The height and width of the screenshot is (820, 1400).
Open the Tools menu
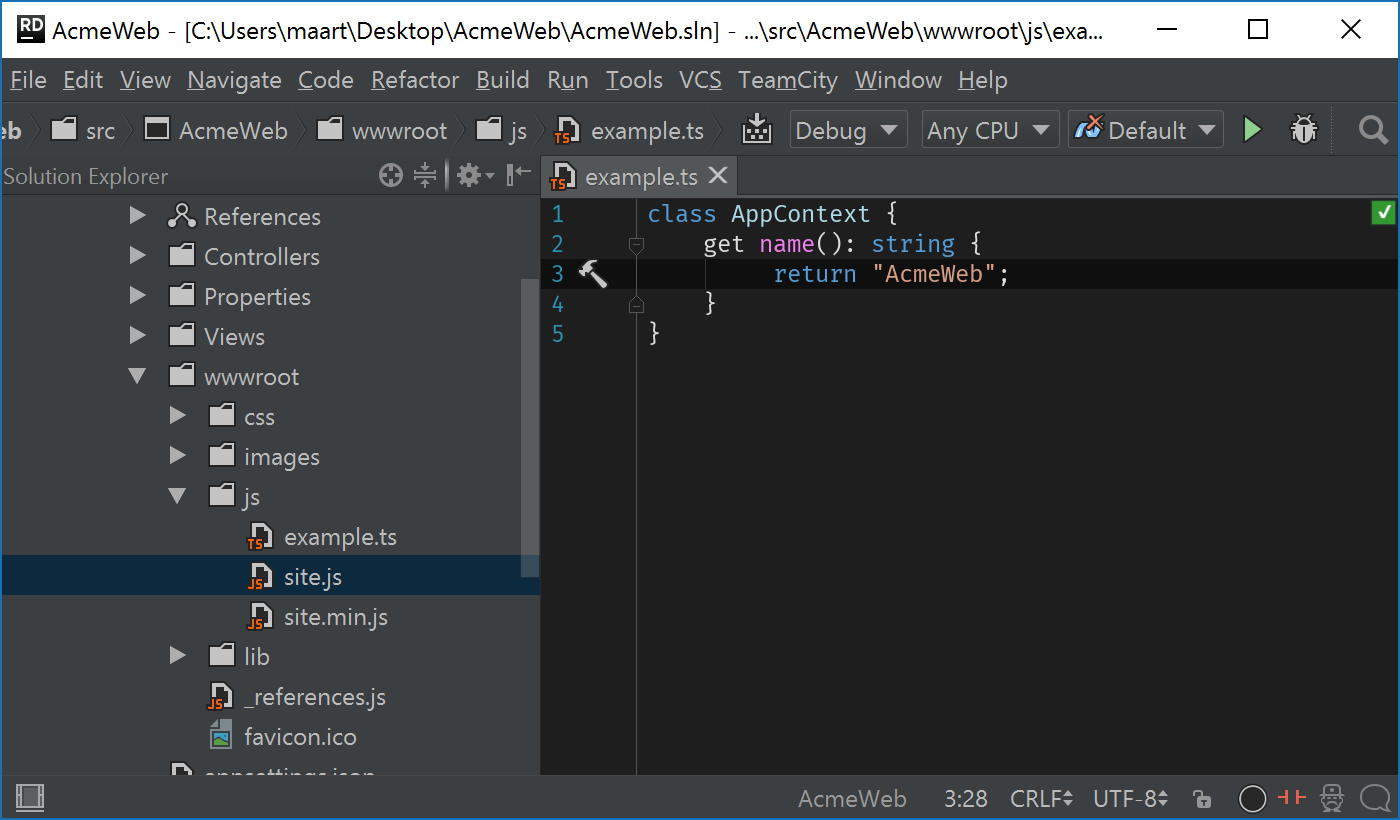coord(634,80)
